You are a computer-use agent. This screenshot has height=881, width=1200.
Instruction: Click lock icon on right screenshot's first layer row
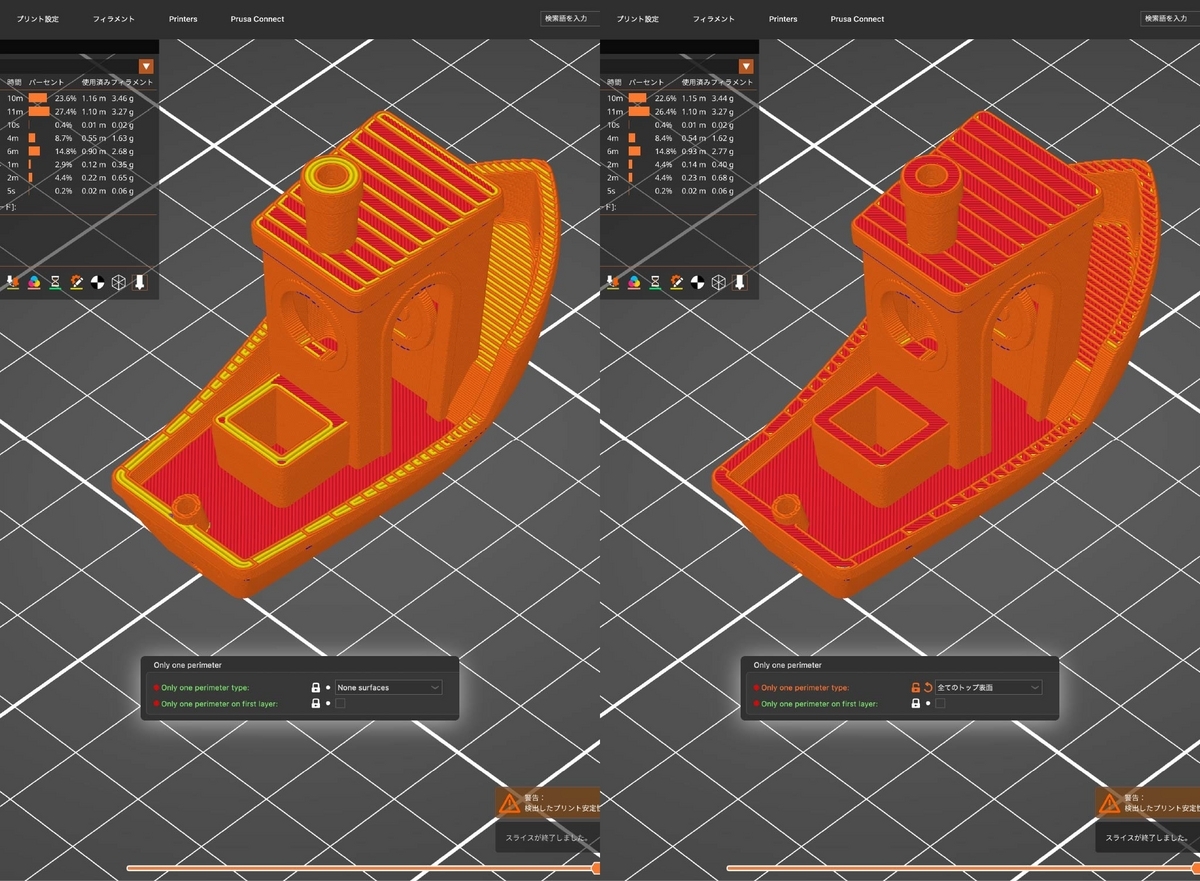(x=915, y=704)
